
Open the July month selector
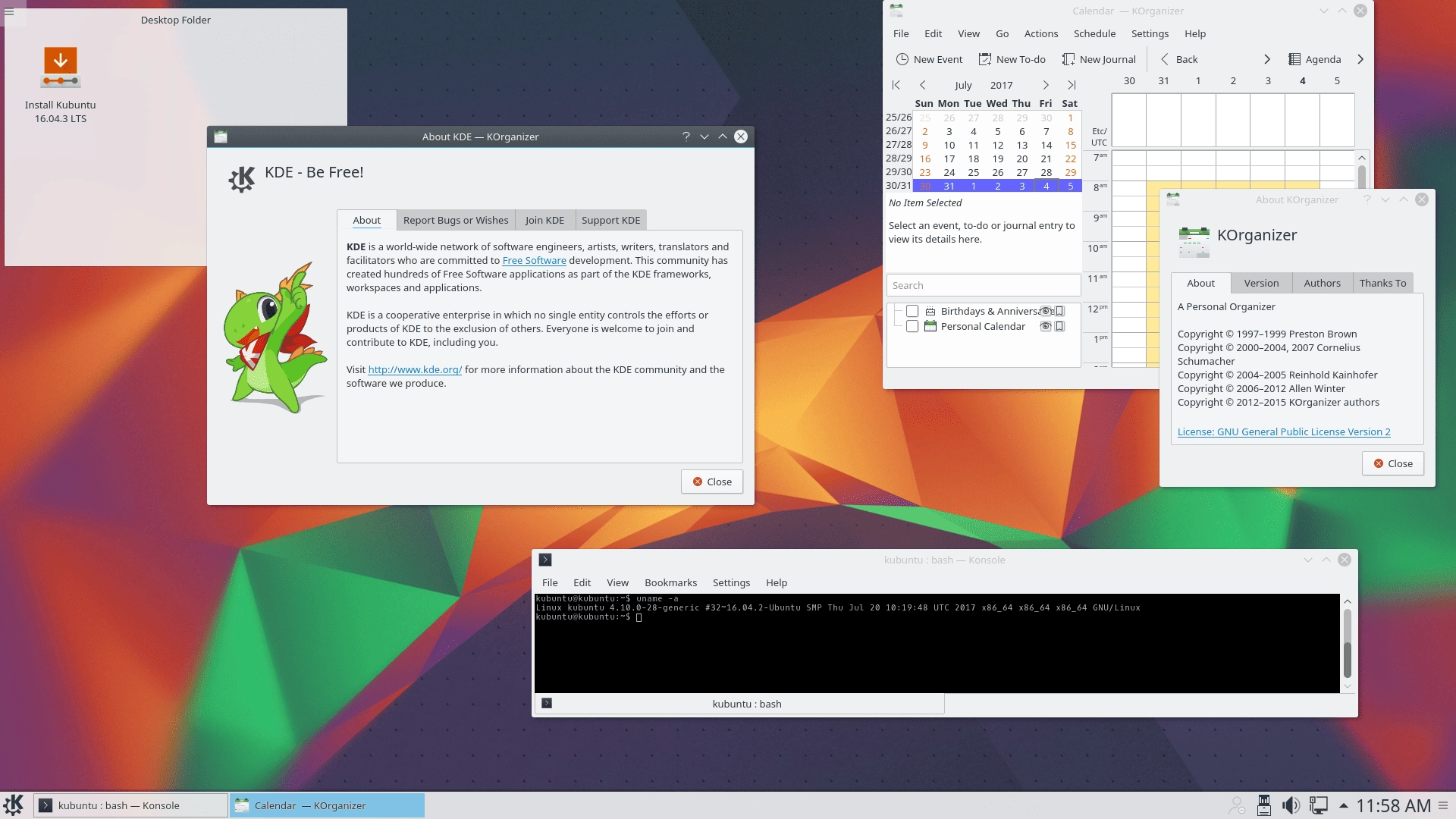tap(963, 85)
